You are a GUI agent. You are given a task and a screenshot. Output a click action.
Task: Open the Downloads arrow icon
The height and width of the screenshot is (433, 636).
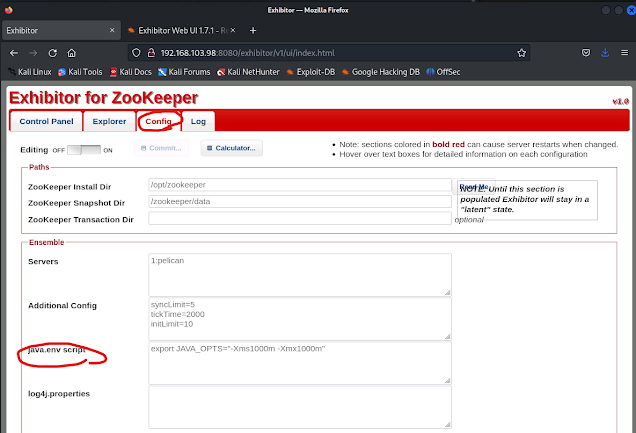[x=605, y=53]
